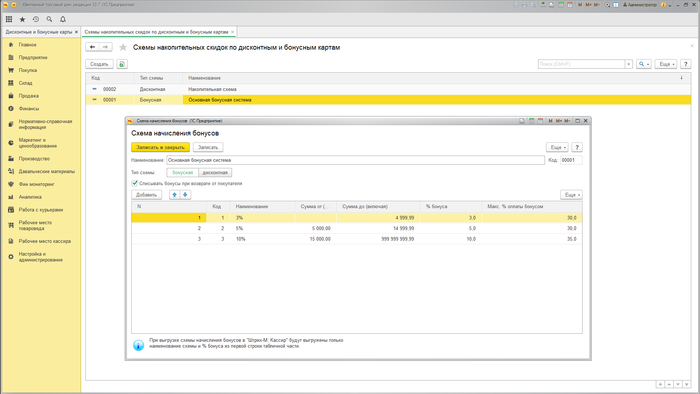Focus the Наименование input field
The width and height of the screenshot is (700, 394).
coord(355,160)
